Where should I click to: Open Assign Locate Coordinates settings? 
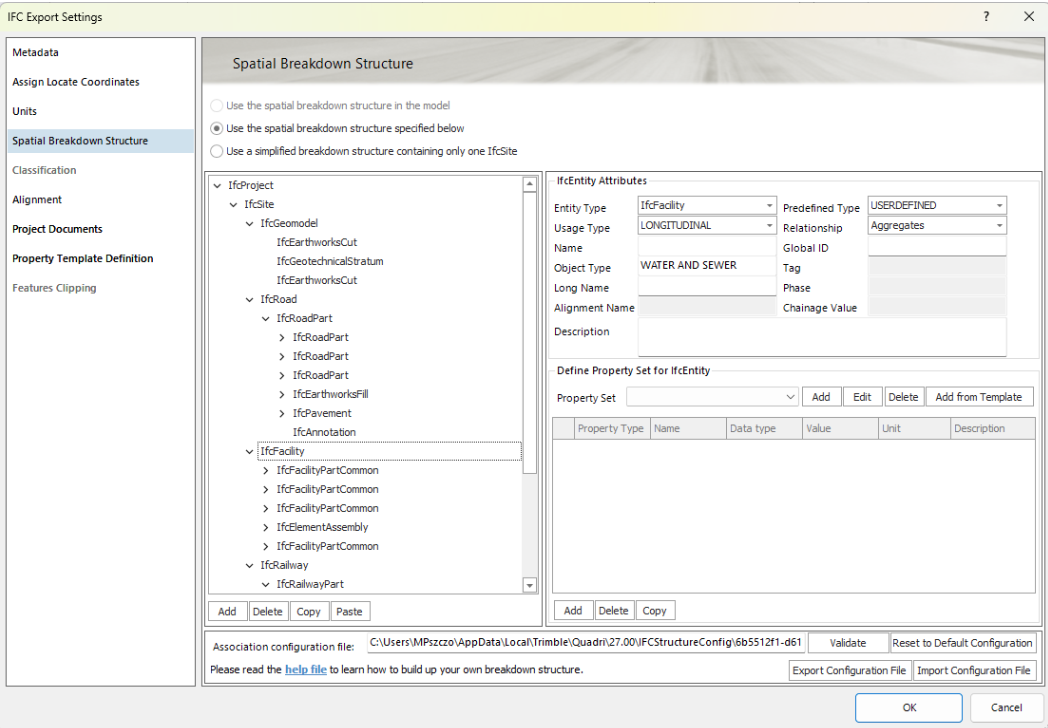tap(76, 82)
